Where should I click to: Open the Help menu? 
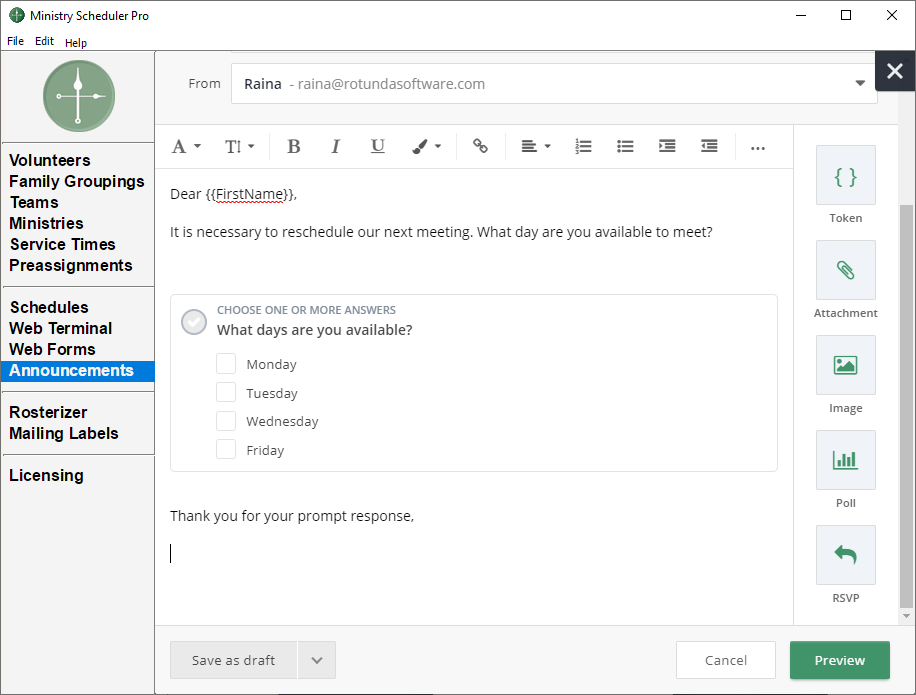76,43
